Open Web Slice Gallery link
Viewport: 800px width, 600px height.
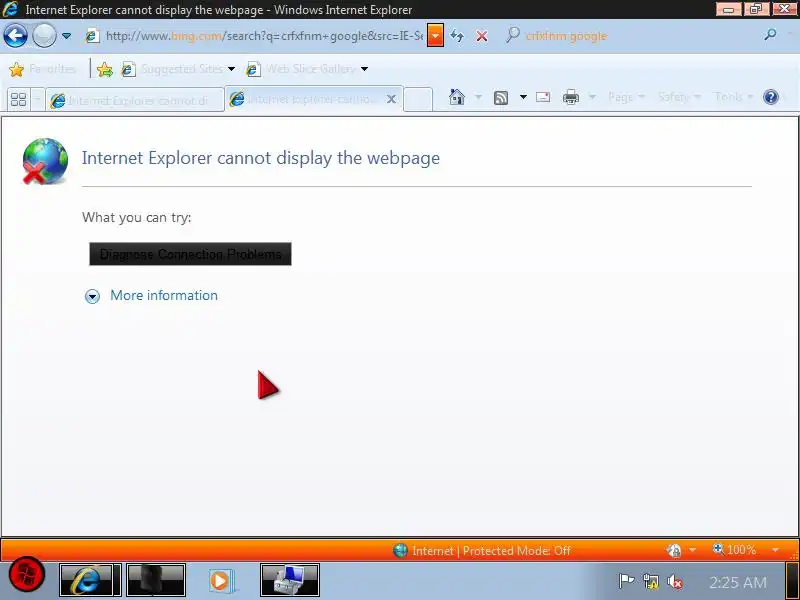click(301, 69)
